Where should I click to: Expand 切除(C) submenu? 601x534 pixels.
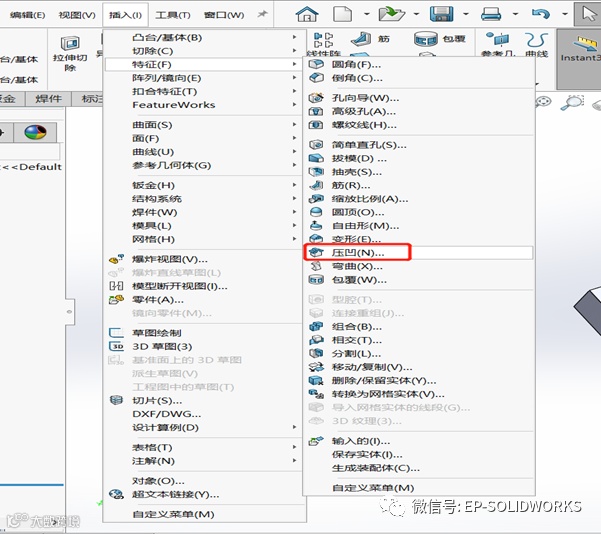click(x=205, y=51)
